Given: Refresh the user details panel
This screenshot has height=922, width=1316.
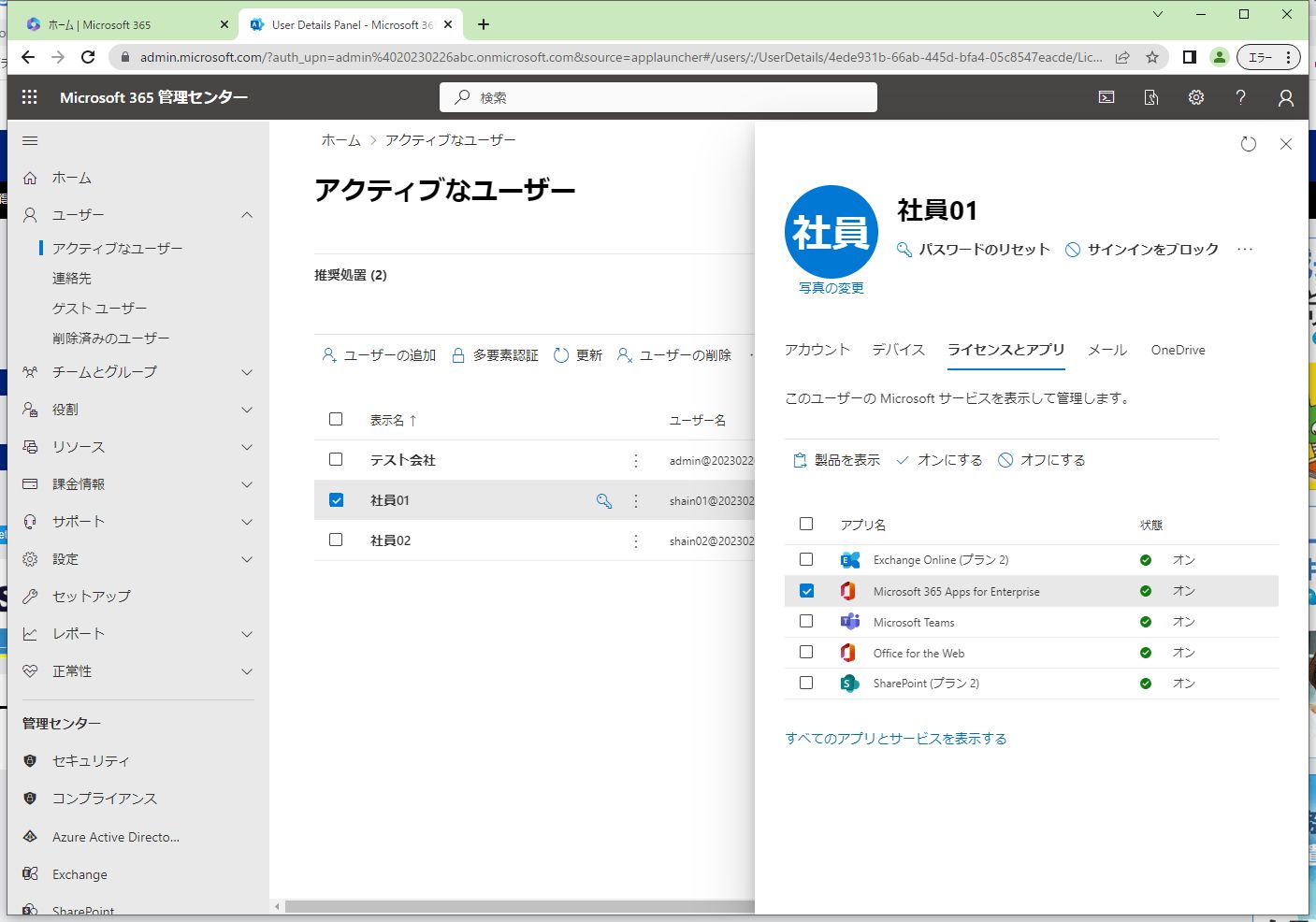Looking at the screenshot, I should (x=1248, y=144).
